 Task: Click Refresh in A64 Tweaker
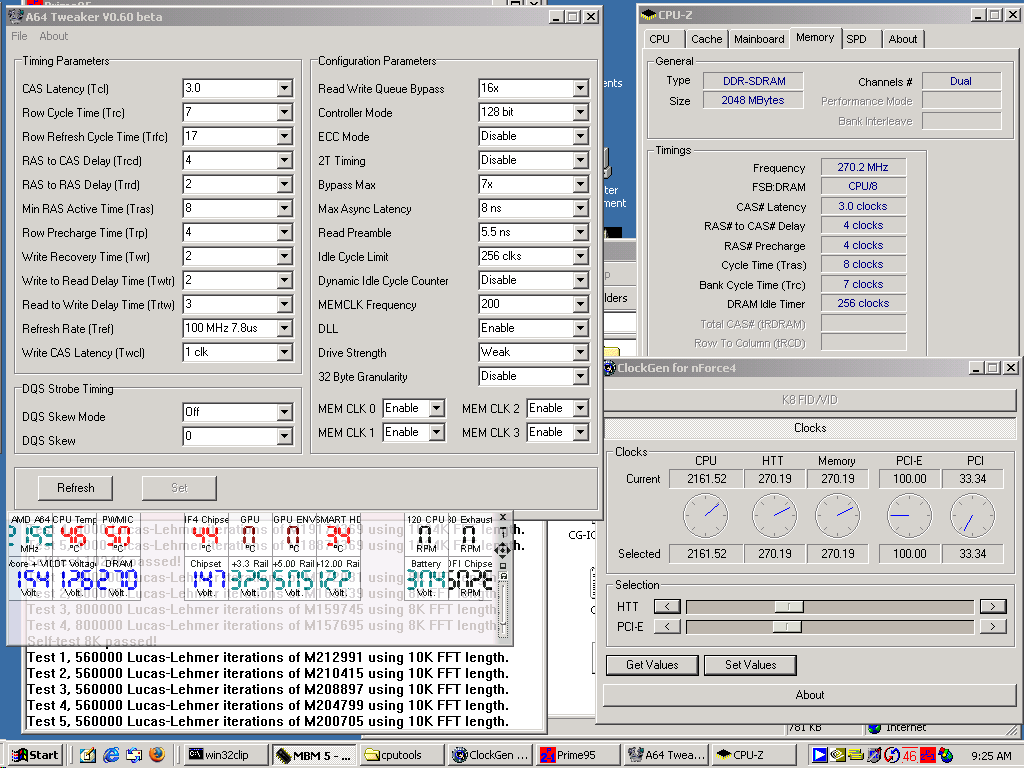(76, 488)
